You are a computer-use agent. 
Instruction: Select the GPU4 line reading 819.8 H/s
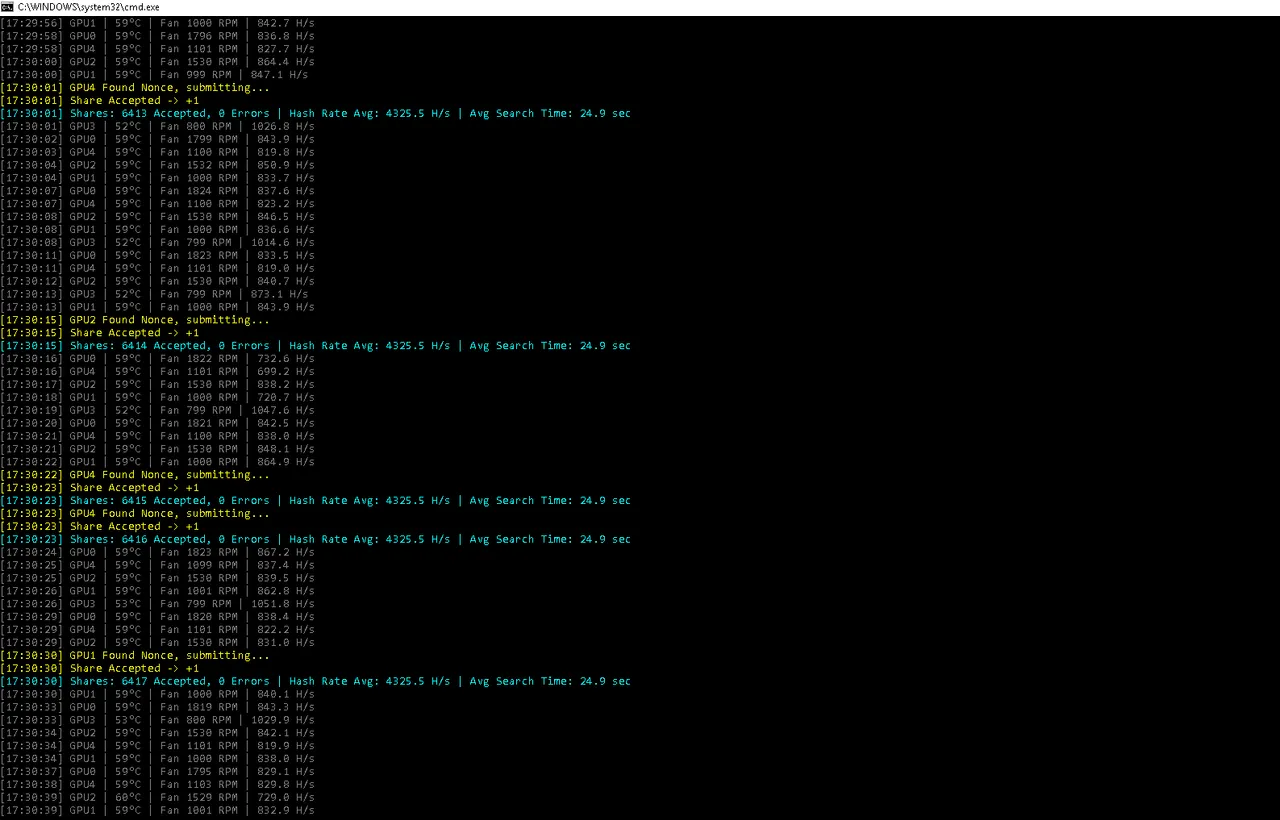157,152
